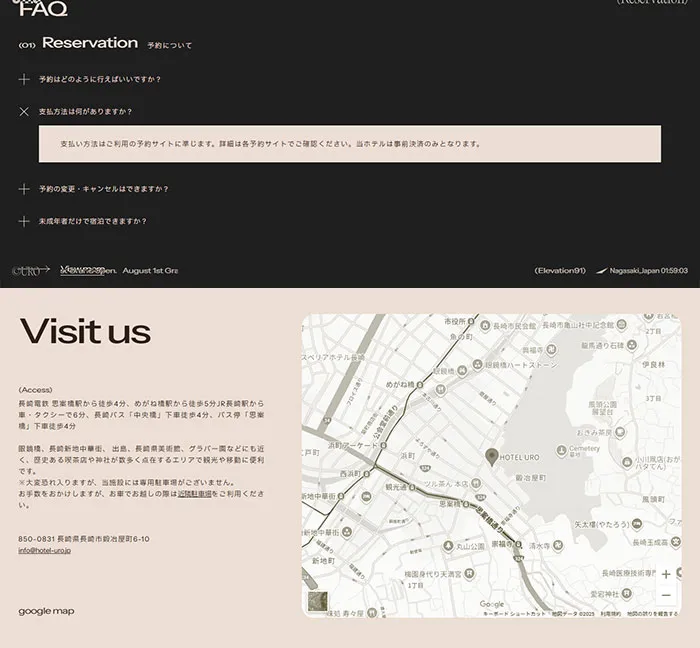Image resolution: width=700 pixels, height=648 pixels.
Task: Click the 小川凧店 marker icon
Action: pyautogui.click(x=627, y=462)
